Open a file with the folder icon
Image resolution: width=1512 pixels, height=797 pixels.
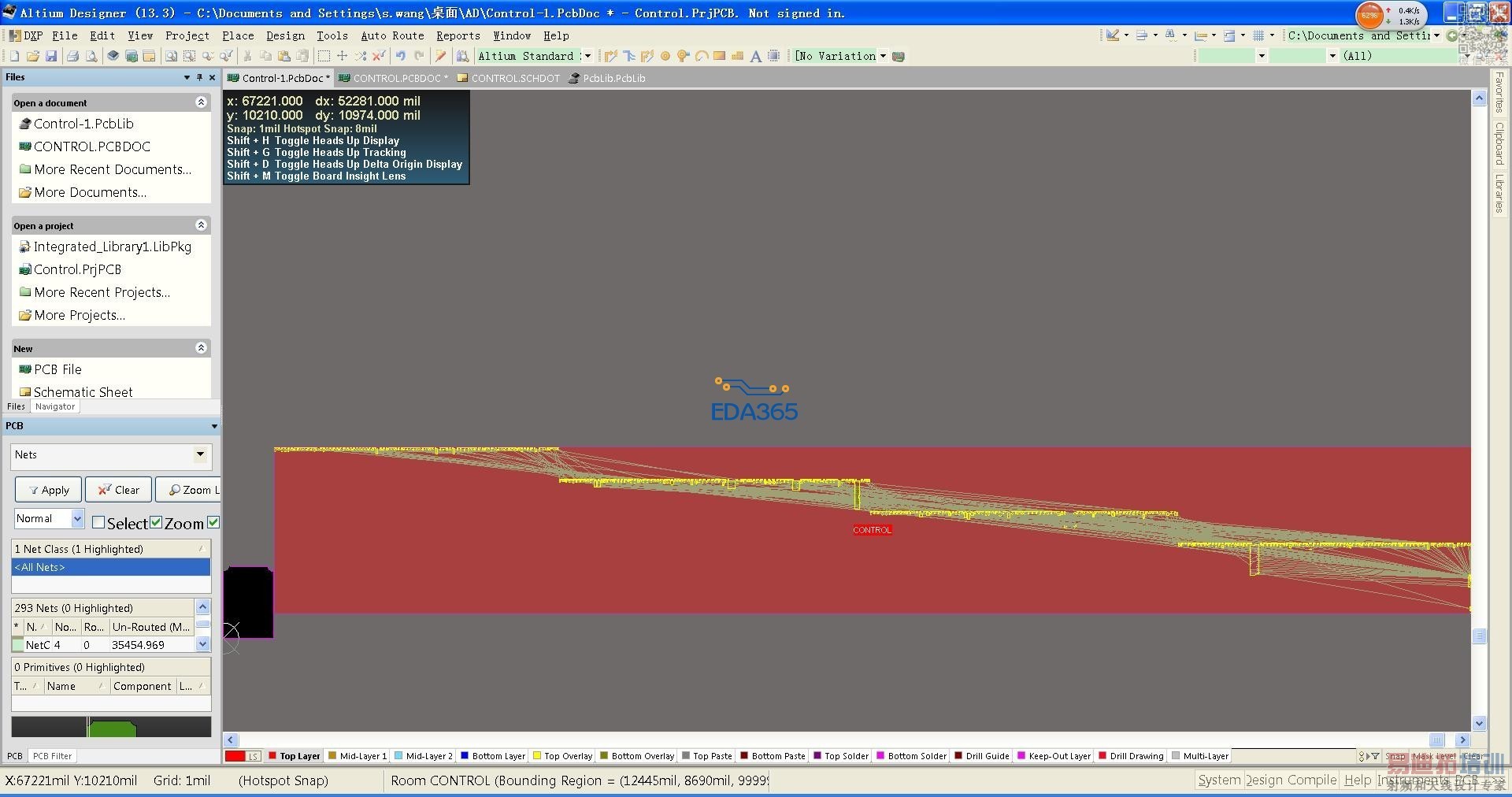pos(32,56)
